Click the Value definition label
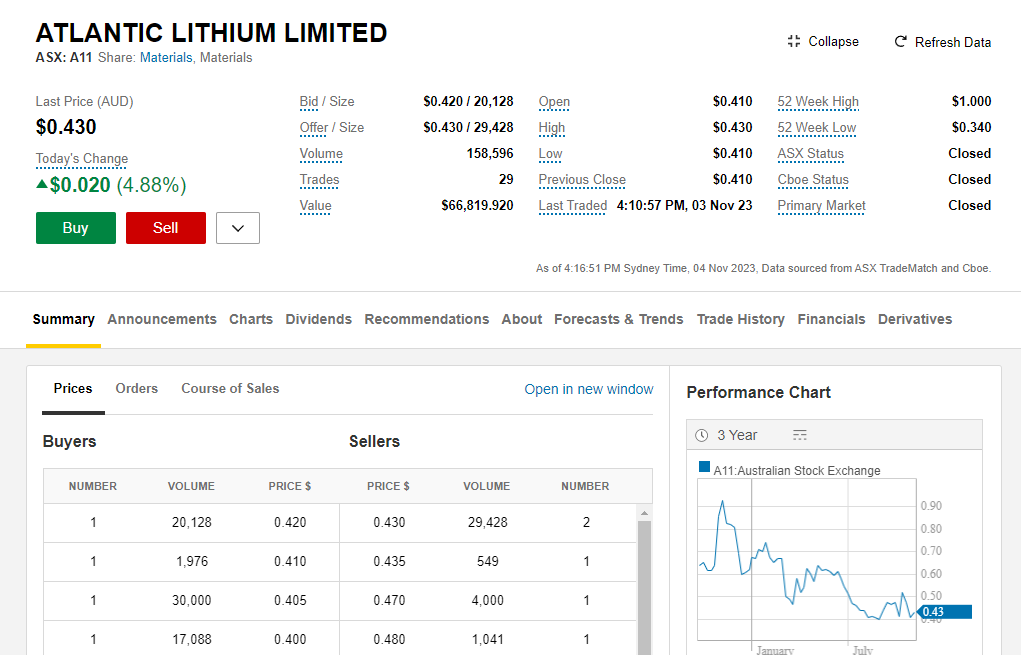The width and height of the screenshot is (1021, 655). 315,206
